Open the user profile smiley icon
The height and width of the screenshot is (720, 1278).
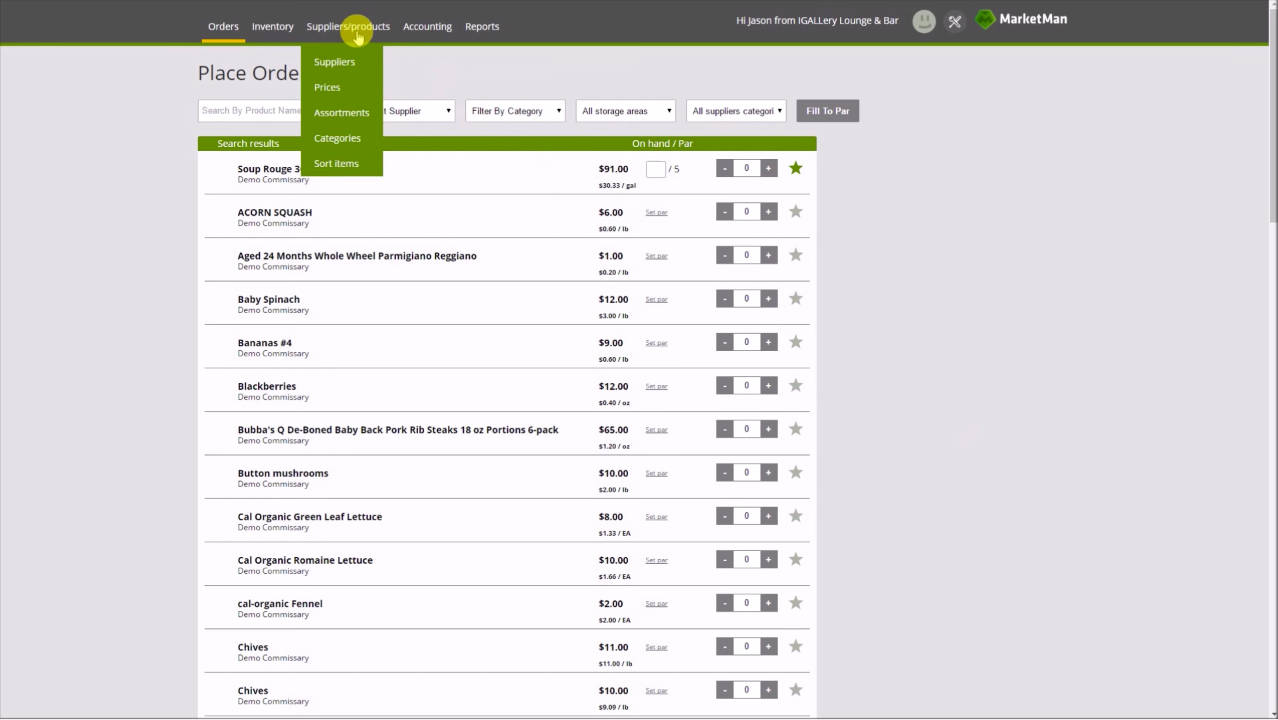tap(923, 21)
